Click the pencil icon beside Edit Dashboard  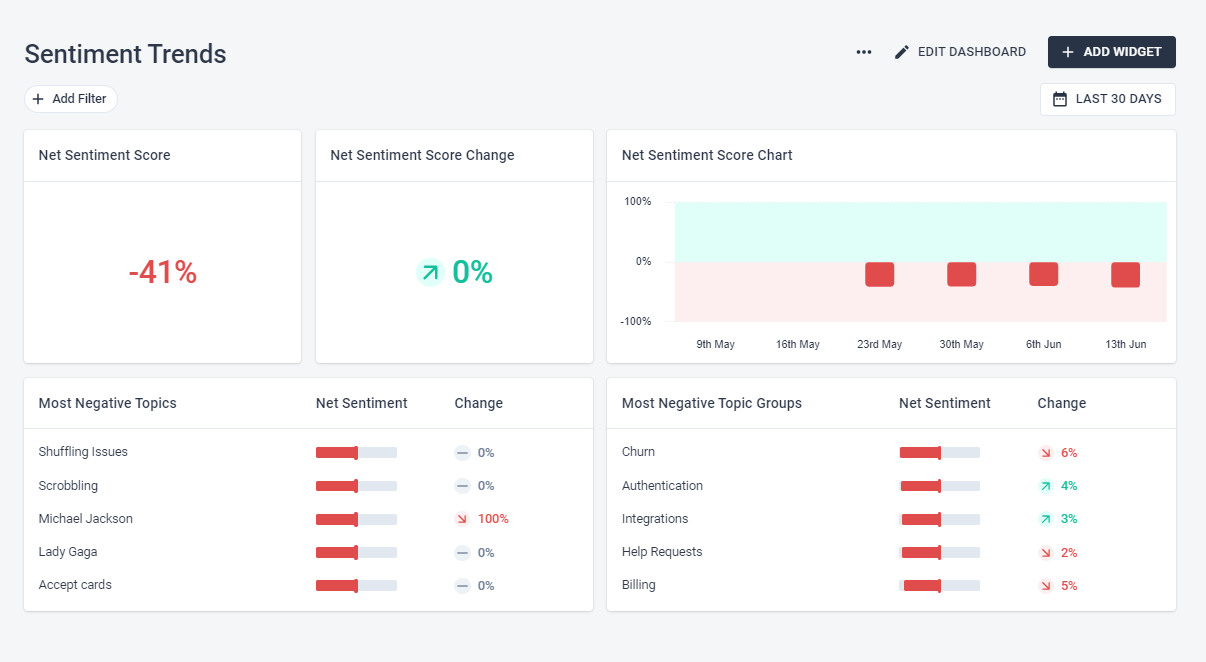tap(902, 52)
